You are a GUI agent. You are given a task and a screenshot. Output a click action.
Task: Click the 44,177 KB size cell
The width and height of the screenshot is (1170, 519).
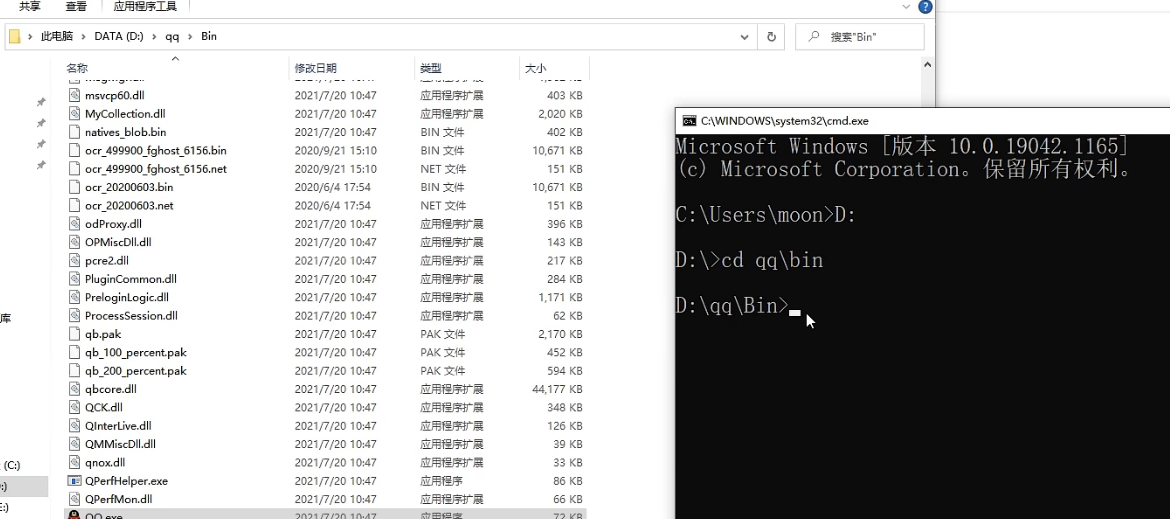click(x=557, y=389)
